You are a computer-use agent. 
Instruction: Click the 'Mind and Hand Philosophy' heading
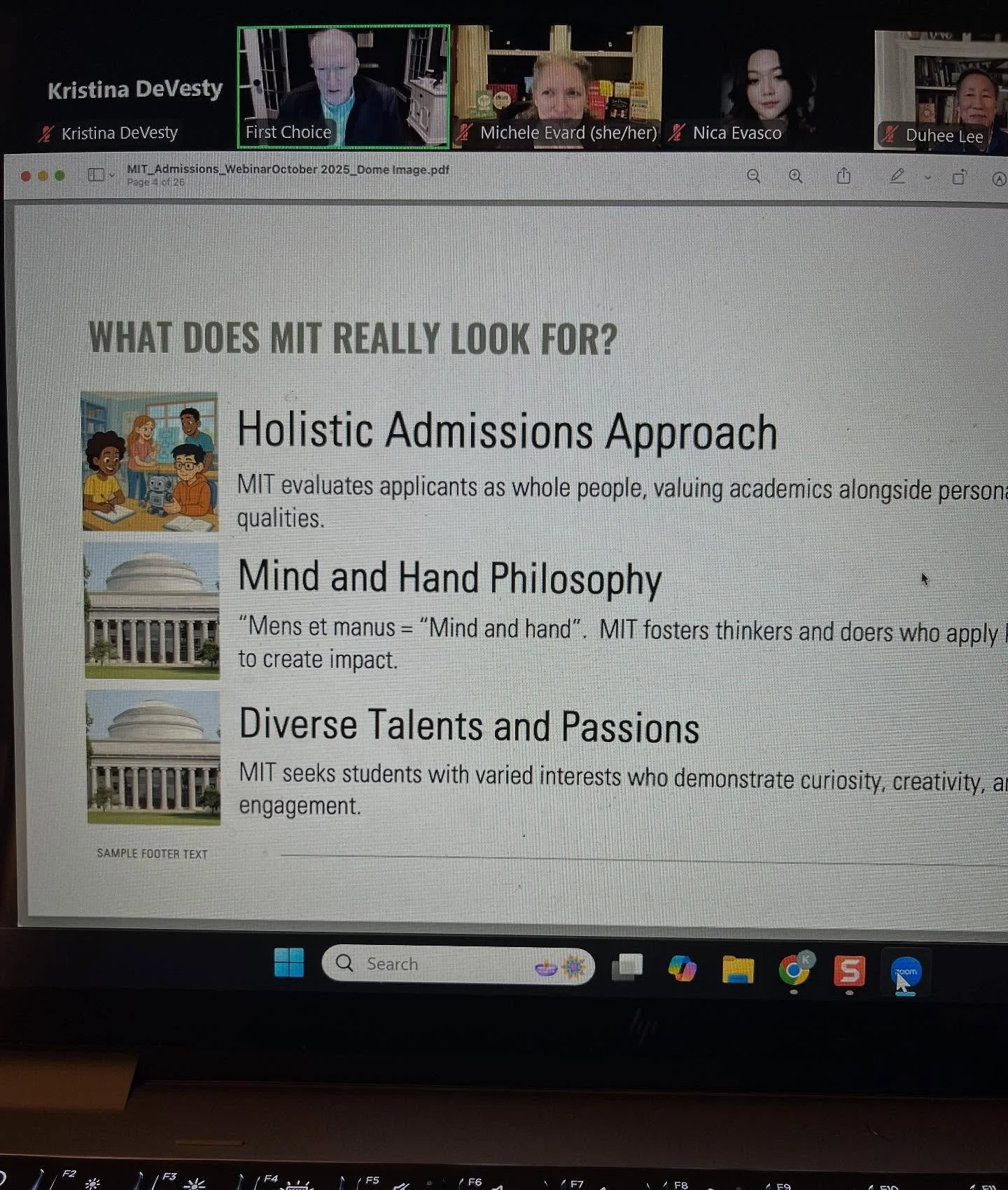449,578
